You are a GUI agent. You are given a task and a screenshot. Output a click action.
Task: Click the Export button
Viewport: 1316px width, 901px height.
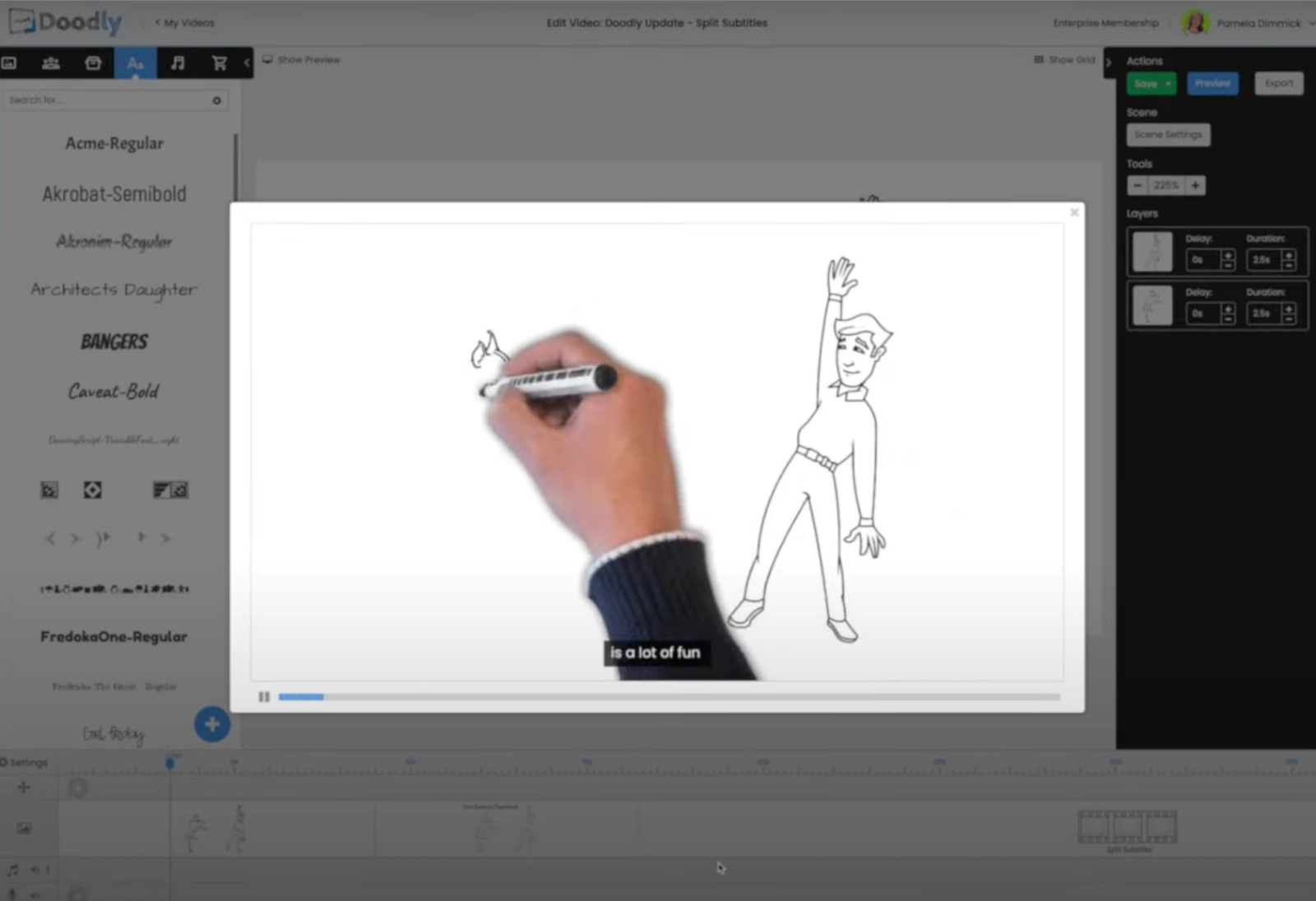coord(1279,83)
